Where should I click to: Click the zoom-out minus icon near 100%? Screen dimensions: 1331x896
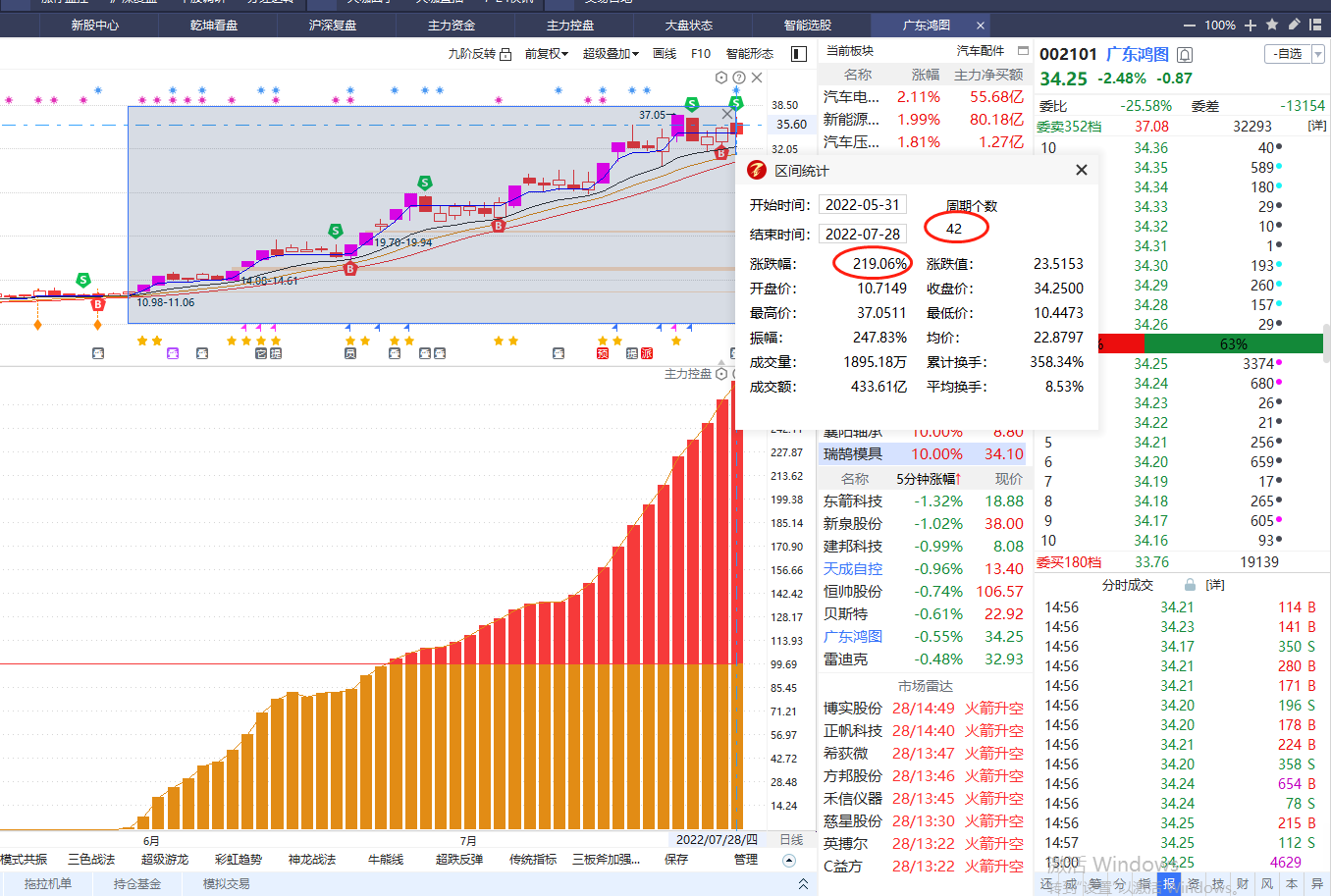click(1190, 26)
